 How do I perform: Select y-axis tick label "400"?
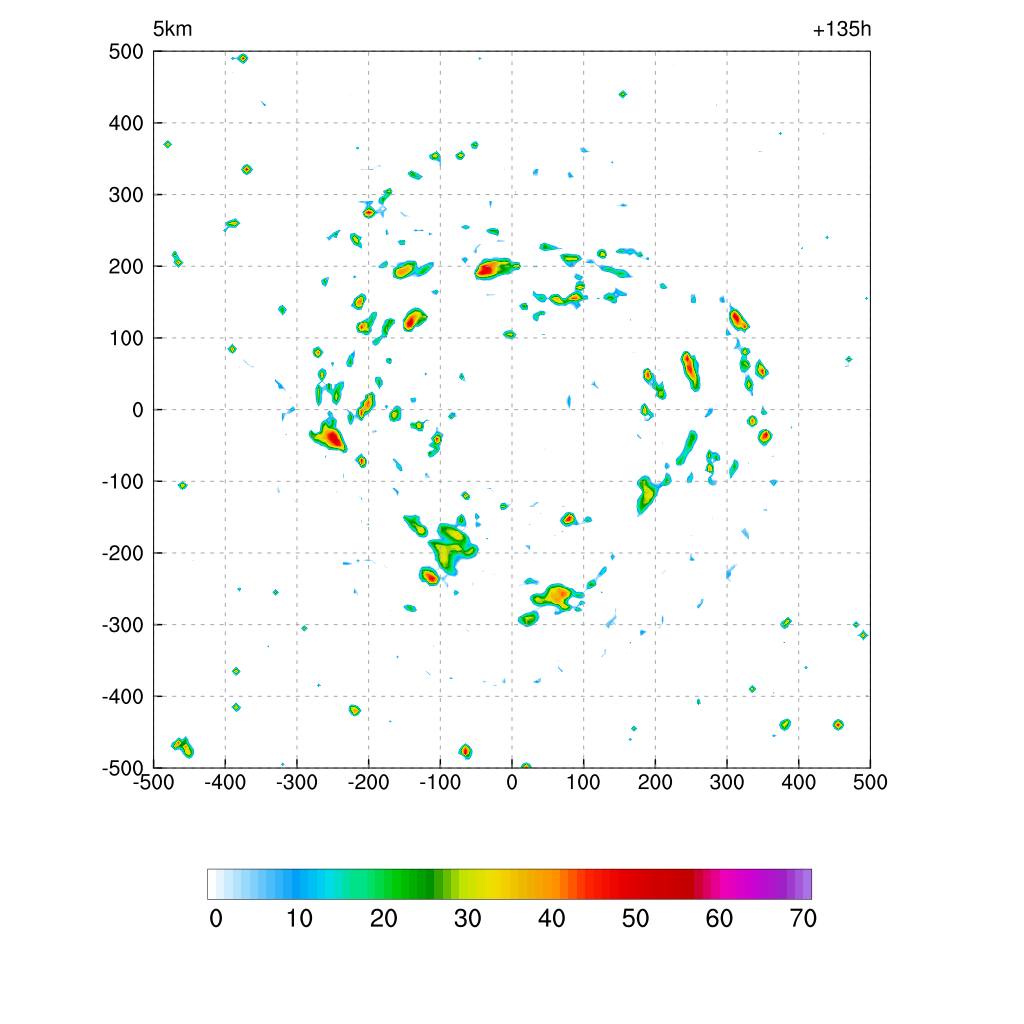pos(126,123)
